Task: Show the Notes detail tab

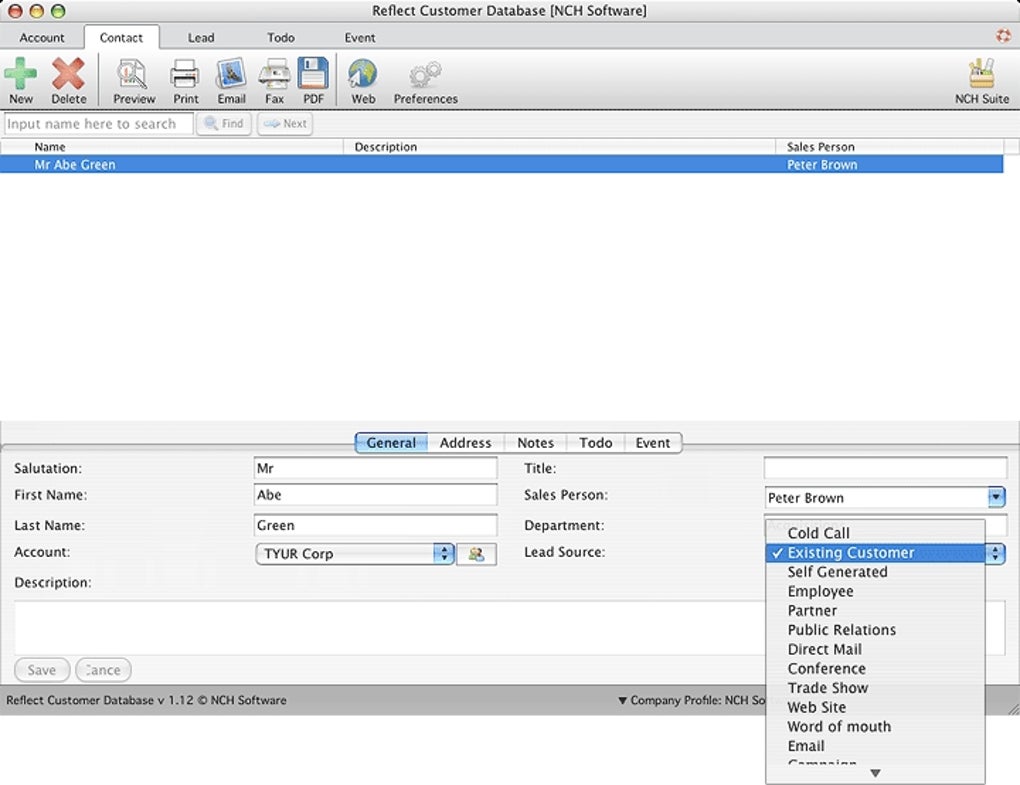Action: click(535, 443)
